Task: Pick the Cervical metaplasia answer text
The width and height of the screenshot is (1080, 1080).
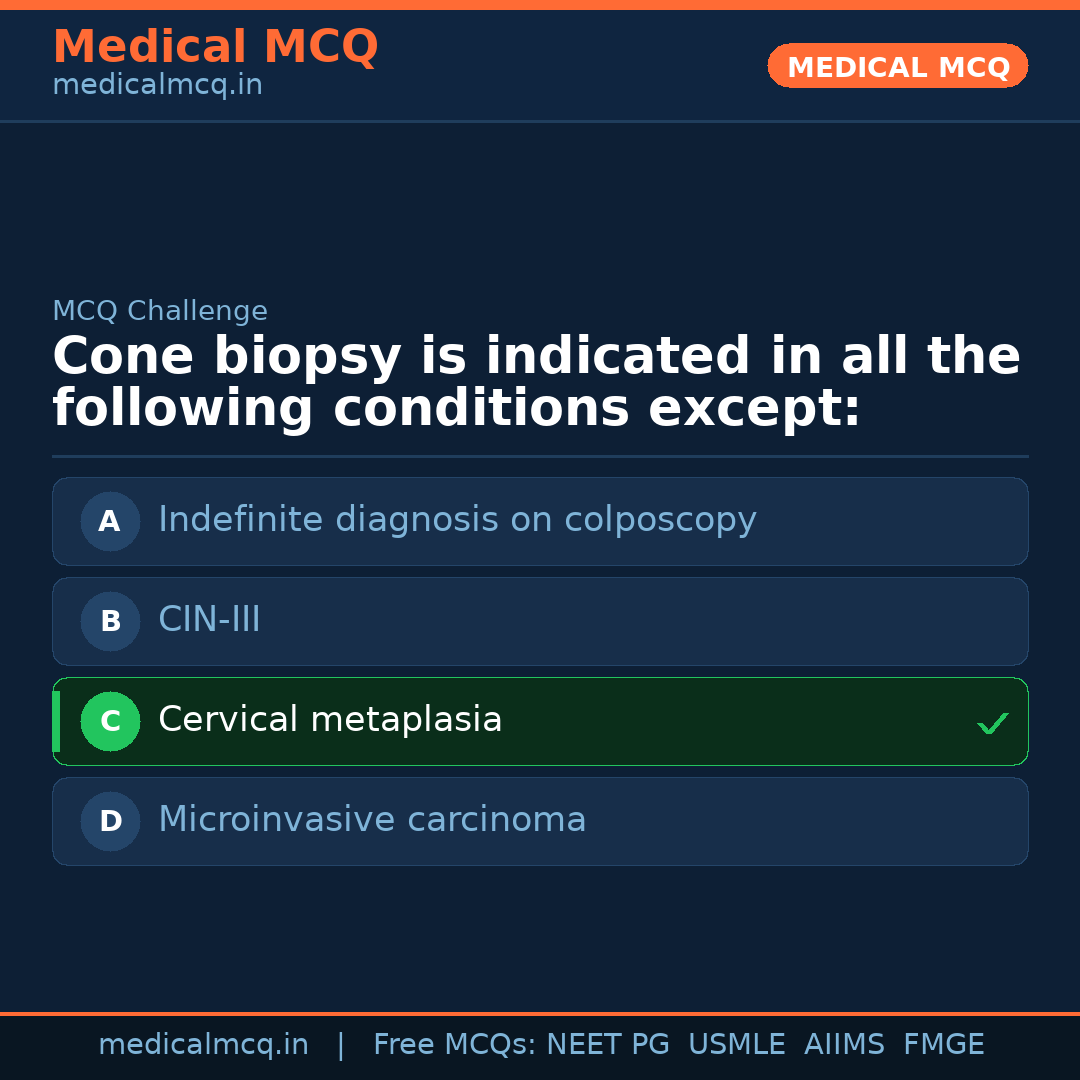Action: coord(330,720)
